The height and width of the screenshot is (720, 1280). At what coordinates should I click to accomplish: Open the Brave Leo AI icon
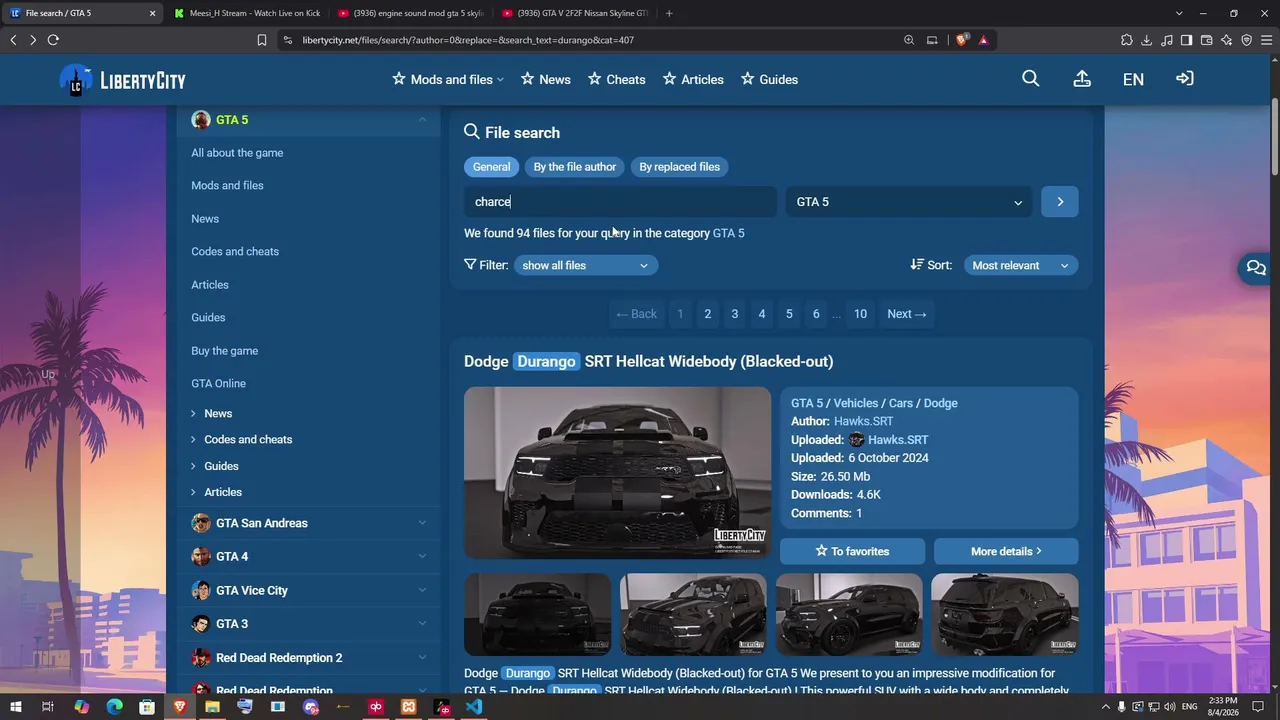(x=1226, y=40)
